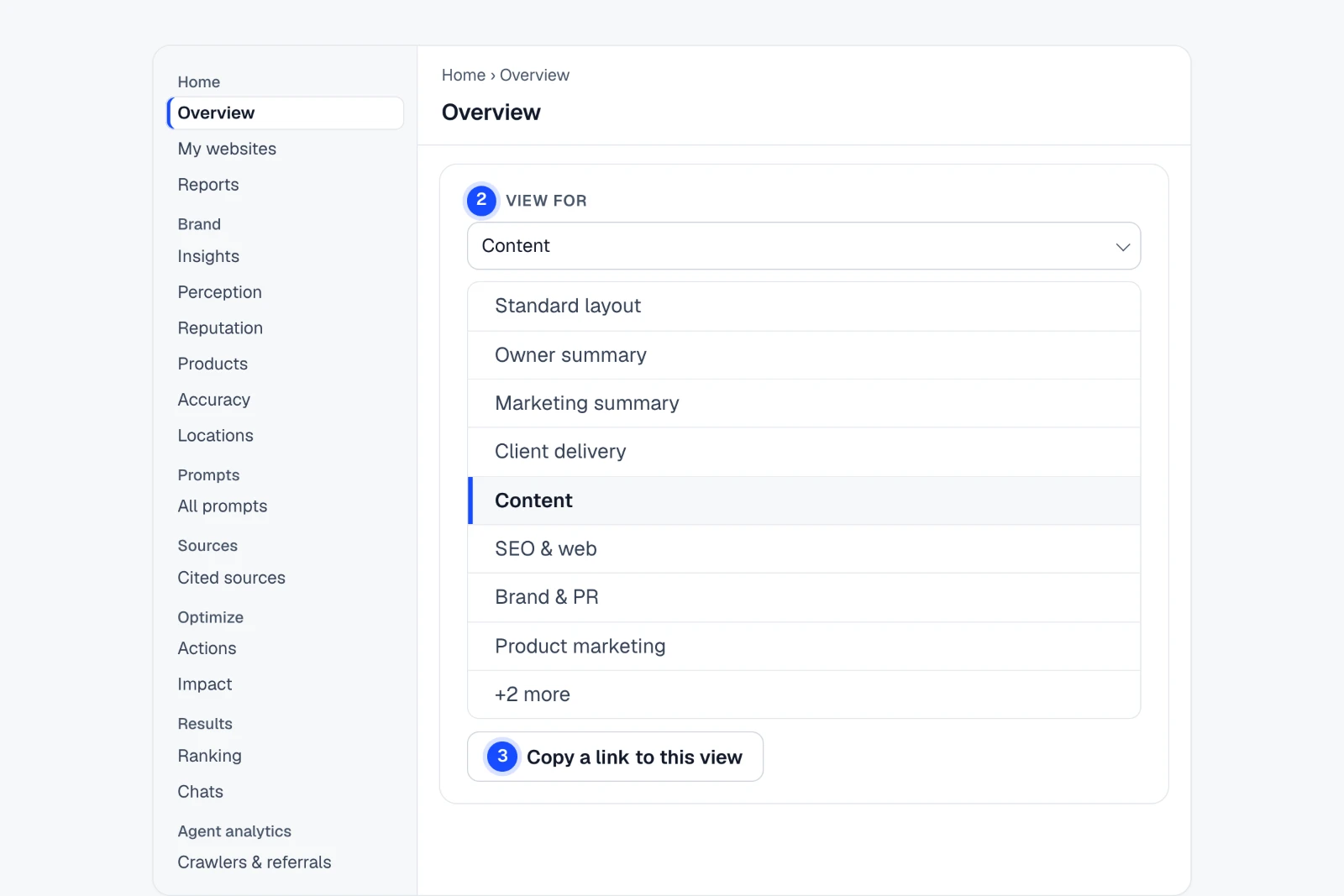The width and height of the screenshot is (1344, 896).
Task: Choose SEO & web view
Action: [804, 549]
